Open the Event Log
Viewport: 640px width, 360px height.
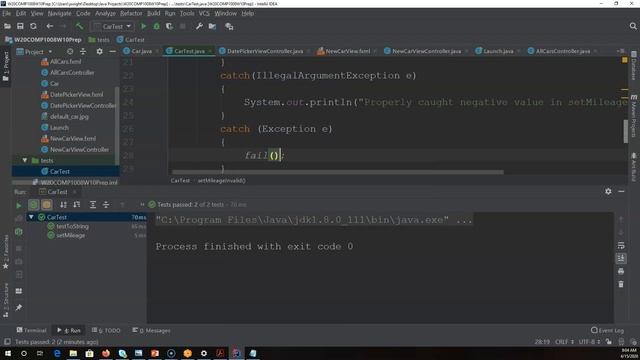tap(607, 330)
